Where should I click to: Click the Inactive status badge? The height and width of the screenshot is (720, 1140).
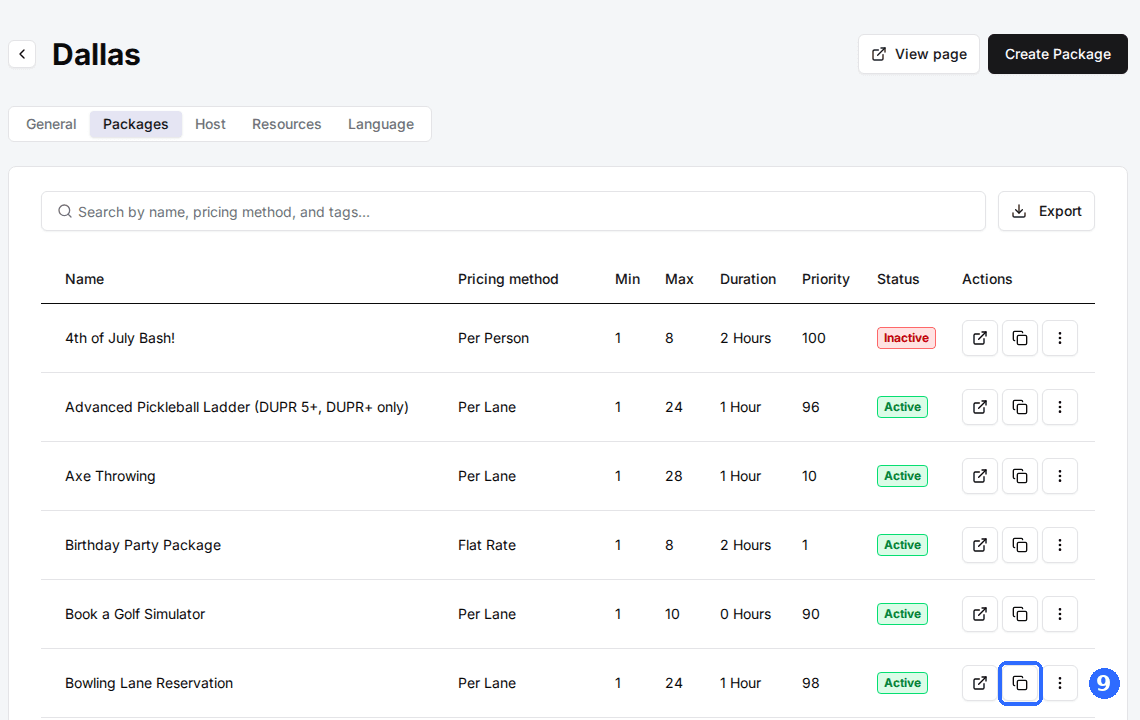click(906, 338)
